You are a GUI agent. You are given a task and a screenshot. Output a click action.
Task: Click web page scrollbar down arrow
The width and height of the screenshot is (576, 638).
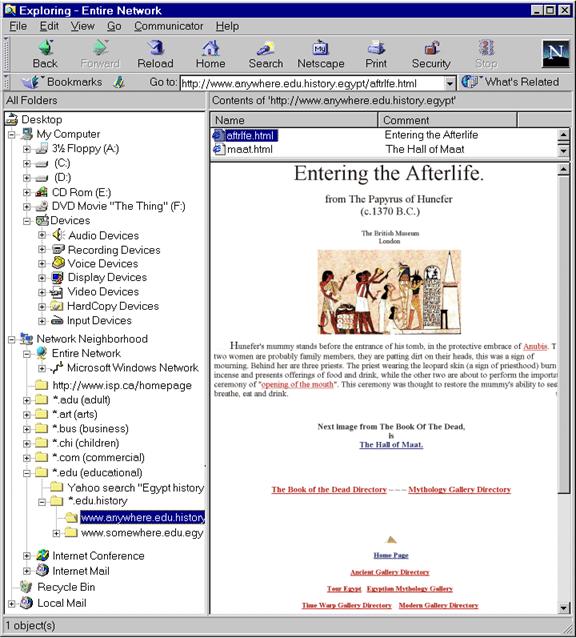click(563, 608)
